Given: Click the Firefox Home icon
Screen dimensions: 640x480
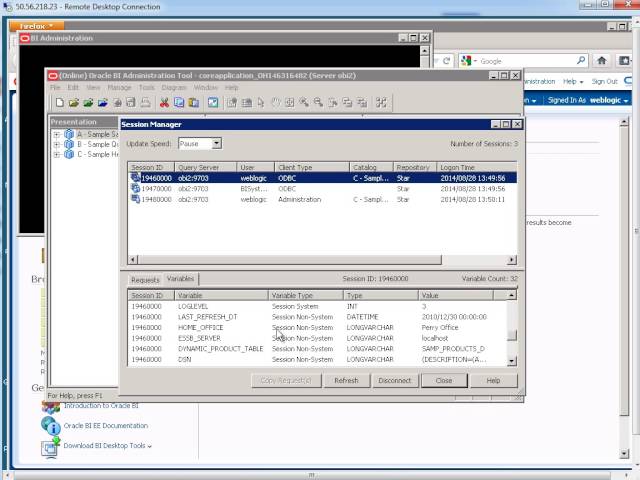Looking at the screenshot, I should pos(602,60).
